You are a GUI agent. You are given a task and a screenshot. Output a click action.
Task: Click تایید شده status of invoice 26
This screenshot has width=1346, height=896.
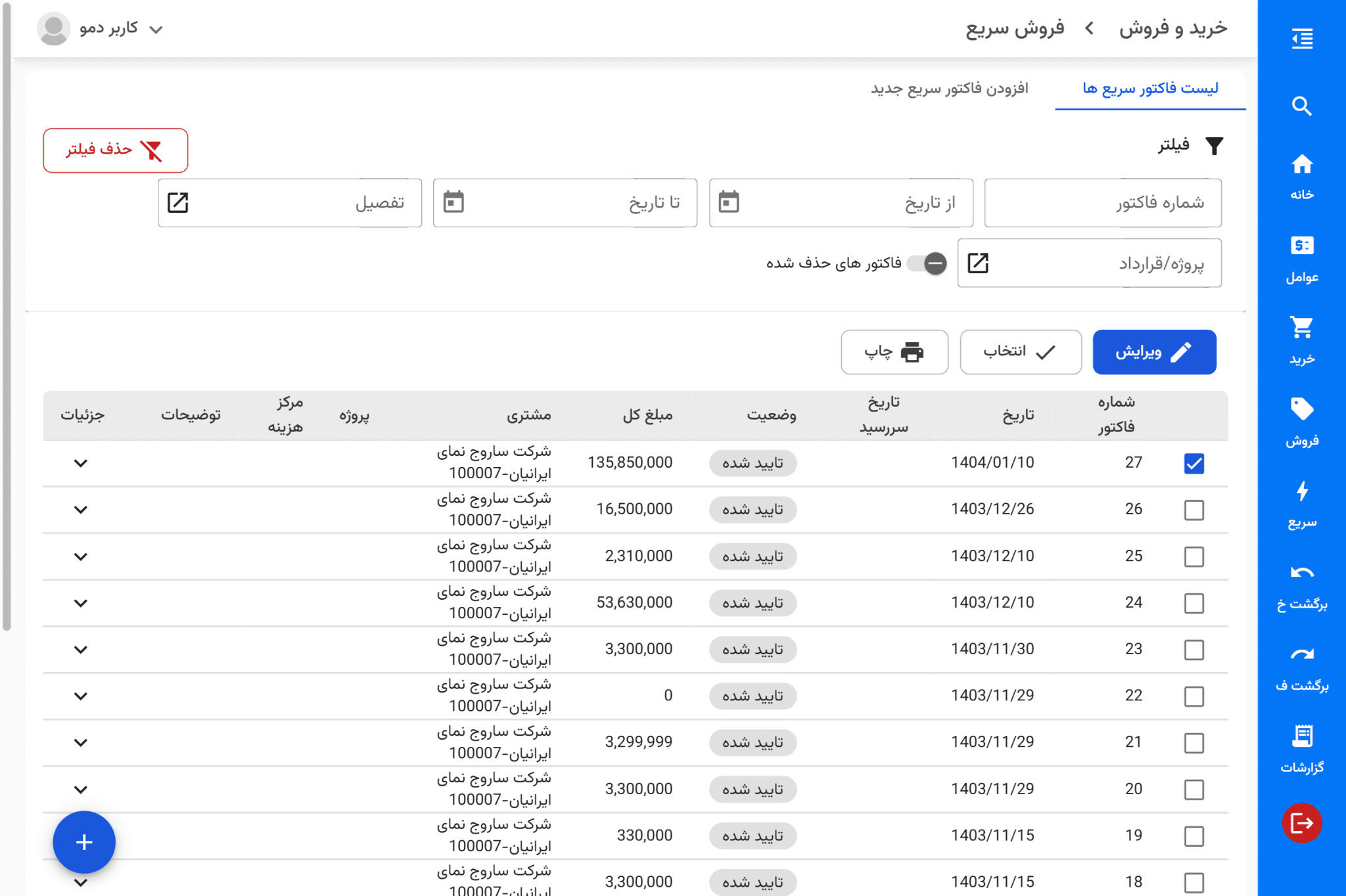(x=753, y=510)
